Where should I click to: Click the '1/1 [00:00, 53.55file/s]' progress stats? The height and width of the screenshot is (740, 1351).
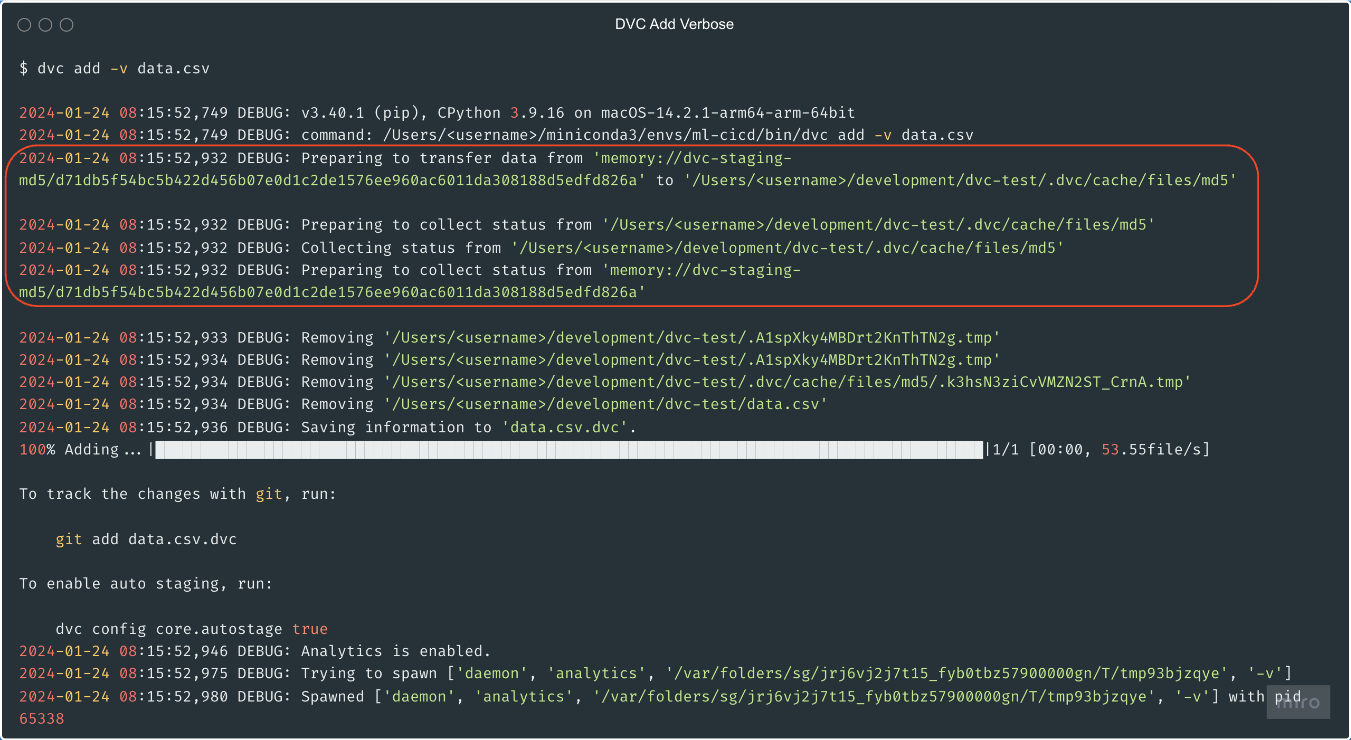coord(1101,450)
